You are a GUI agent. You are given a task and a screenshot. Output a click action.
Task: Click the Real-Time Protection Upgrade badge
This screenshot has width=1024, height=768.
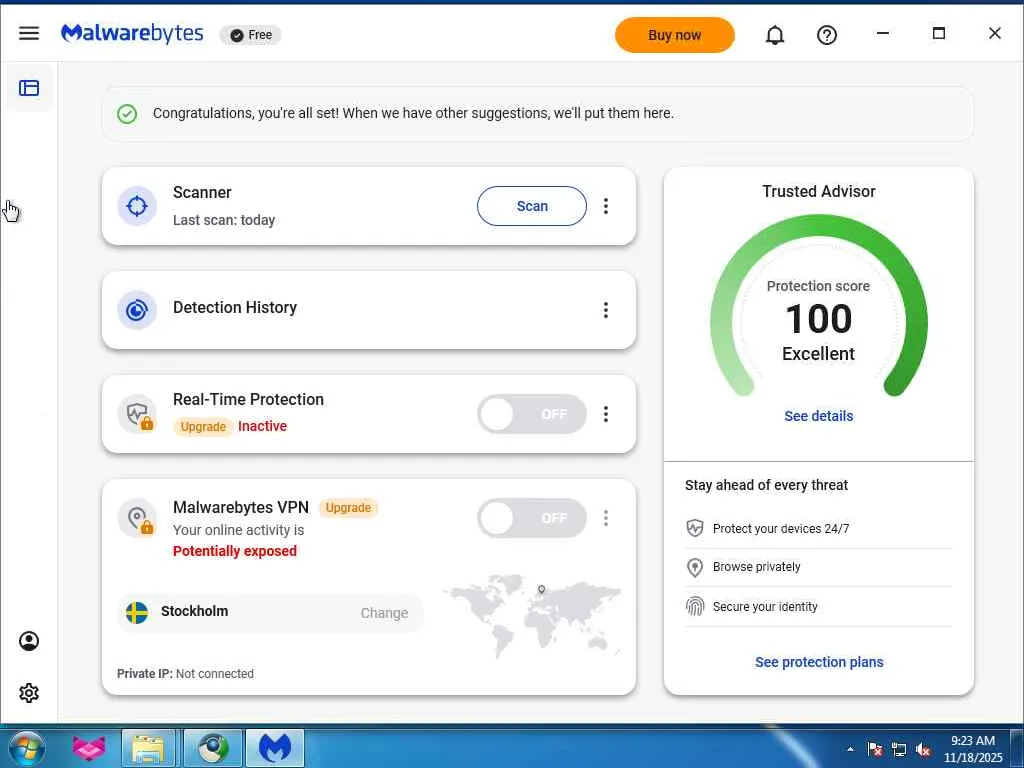[203, 426]
